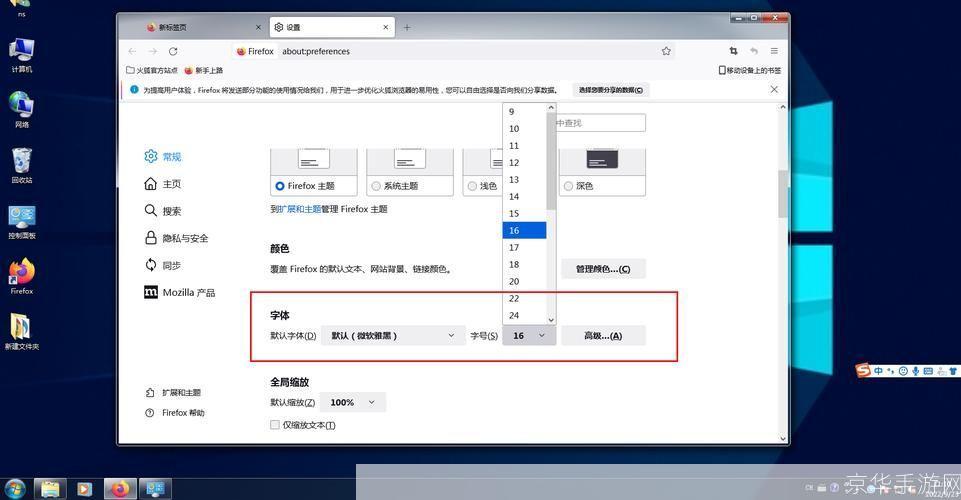Select 深色 theme radio button
Image resolution: width=961 pixels, height=500 pixels.
pos(568,186)
